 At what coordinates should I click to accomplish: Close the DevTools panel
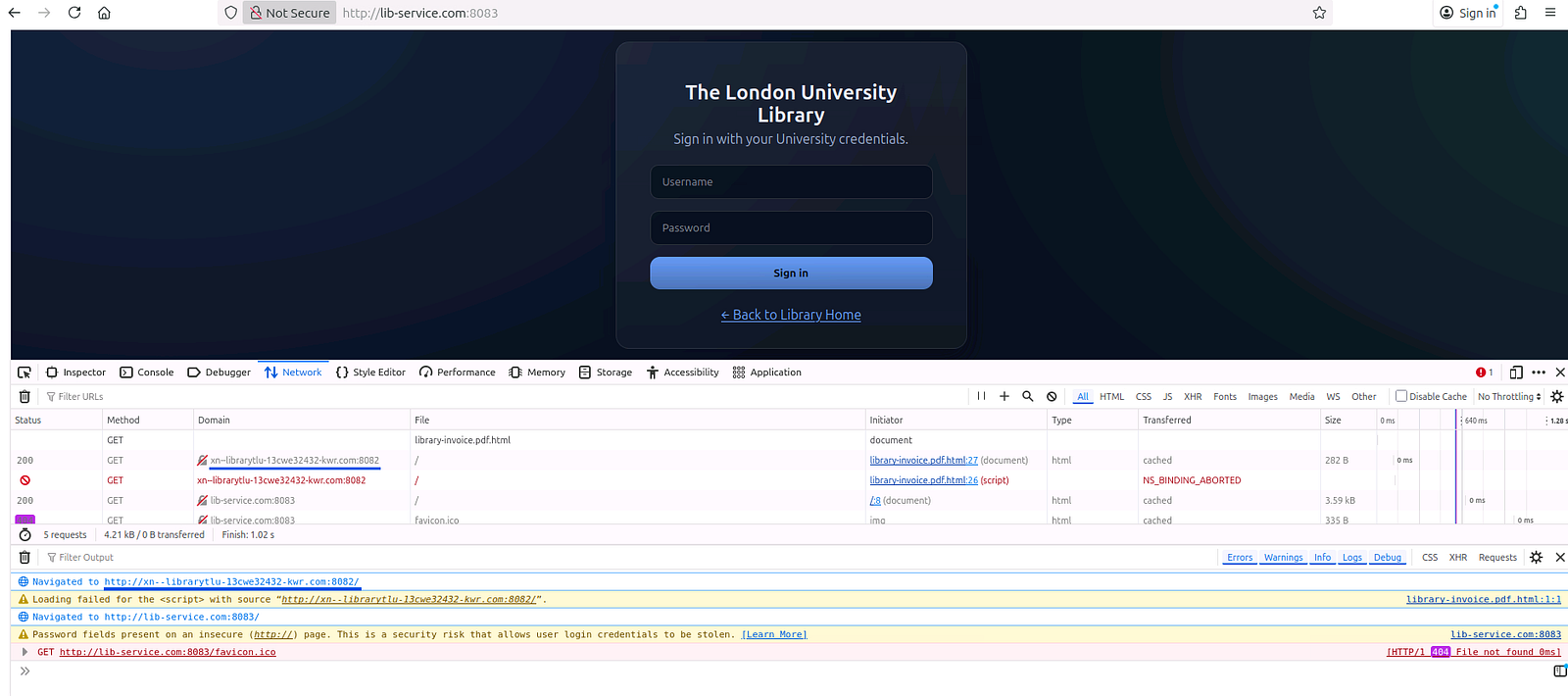point(1560,373)
